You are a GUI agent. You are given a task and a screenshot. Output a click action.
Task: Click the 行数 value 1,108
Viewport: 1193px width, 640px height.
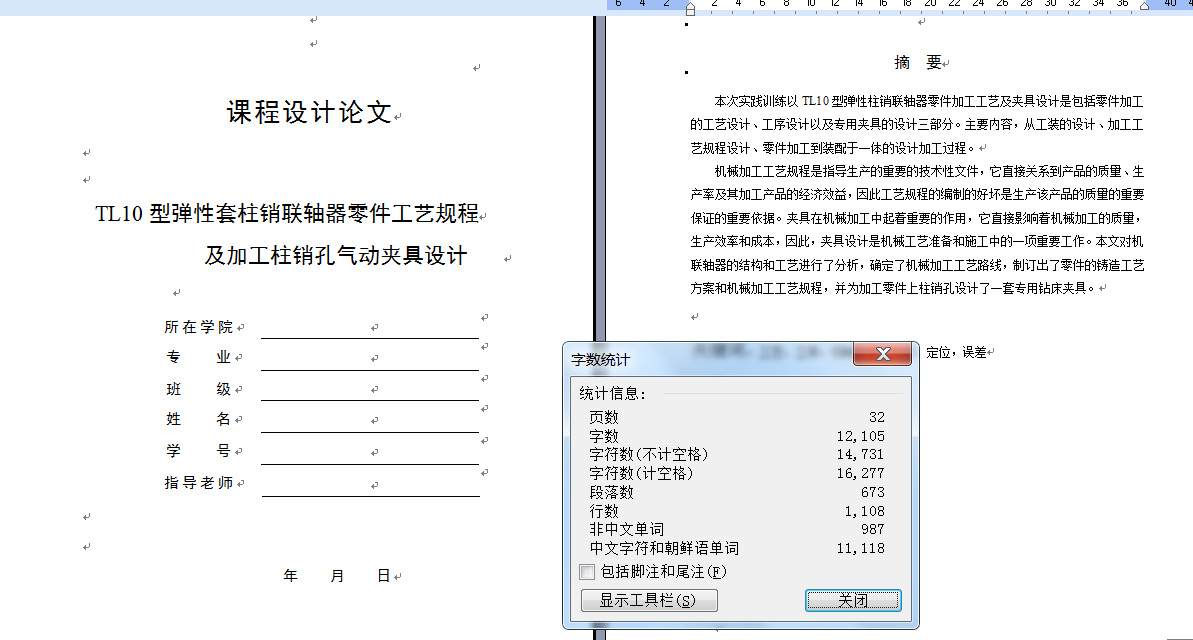pyautogui.click(x=864, y=511)
